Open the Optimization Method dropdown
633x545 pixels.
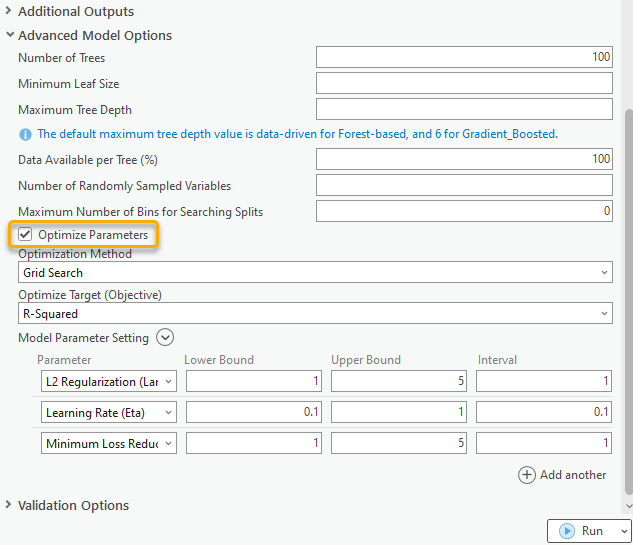pyautogui.click(x=315, y=272)
